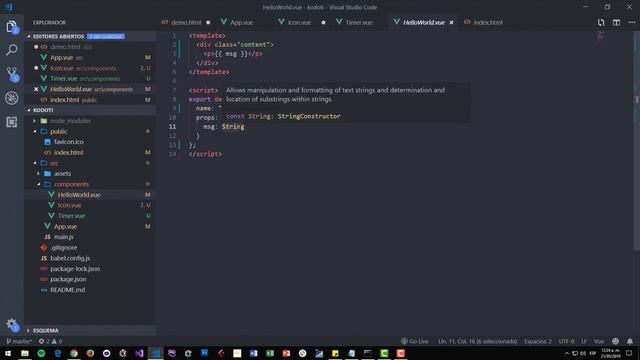The height and width of the screenshot is (360, 640).
Task: Open HelloWorld.vue in components folder tree
Action: (x=79, y=195)
